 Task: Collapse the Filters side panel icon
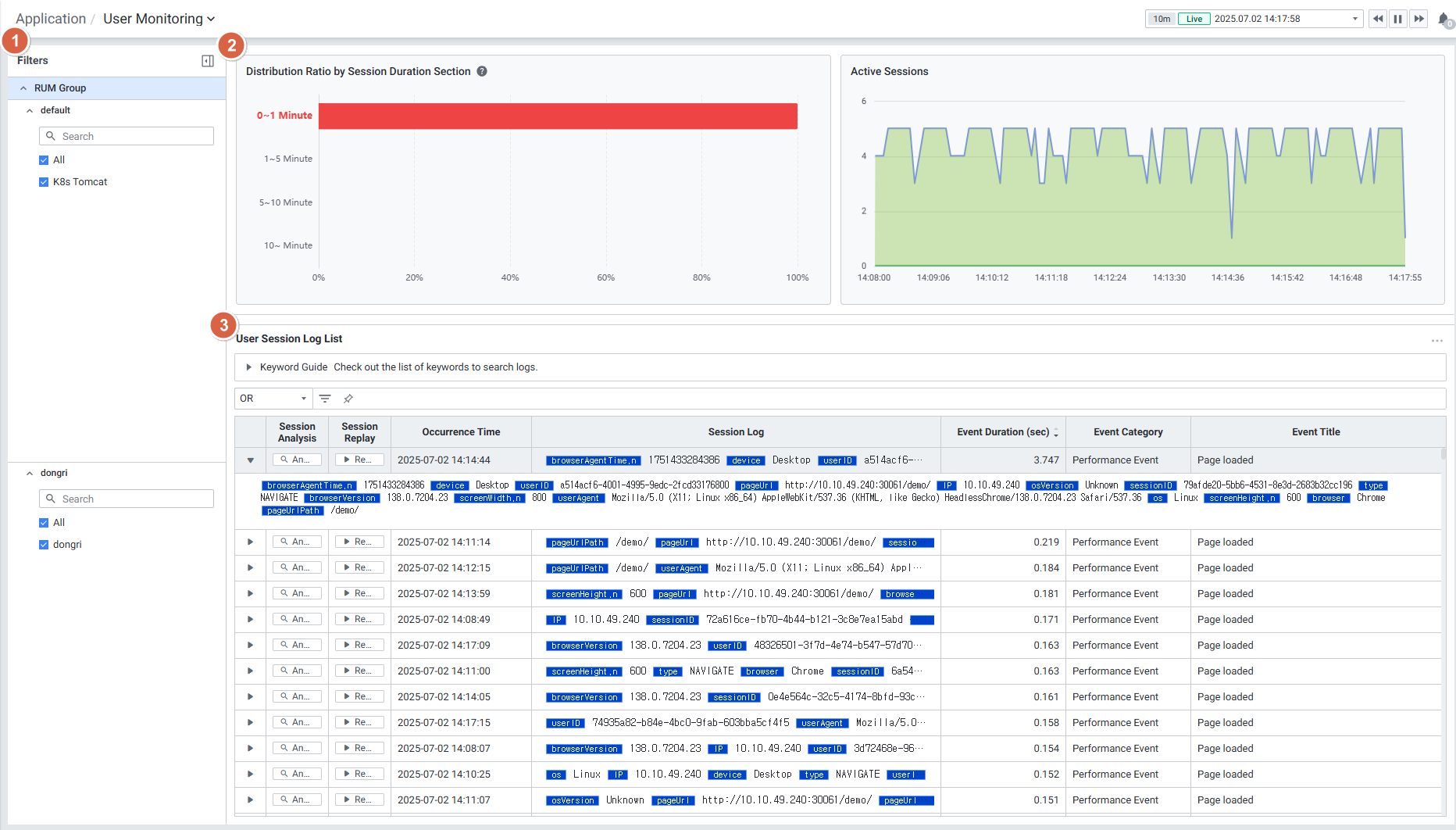point(208,61)
